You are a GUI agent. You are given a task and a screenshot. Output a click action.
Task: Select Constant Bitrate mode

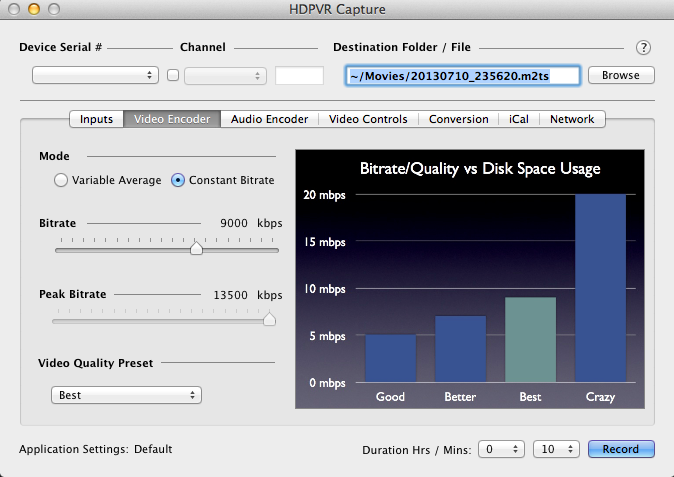pos(178,180)
